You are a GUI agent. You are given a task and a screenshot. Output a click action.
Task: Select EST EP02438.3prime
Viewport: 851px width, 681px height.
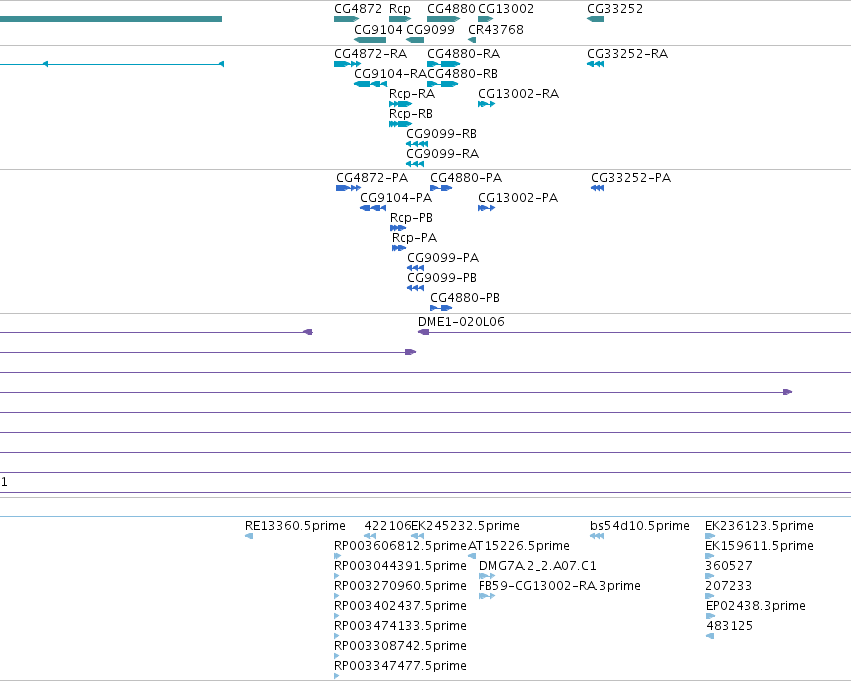(x=756, y=606)
